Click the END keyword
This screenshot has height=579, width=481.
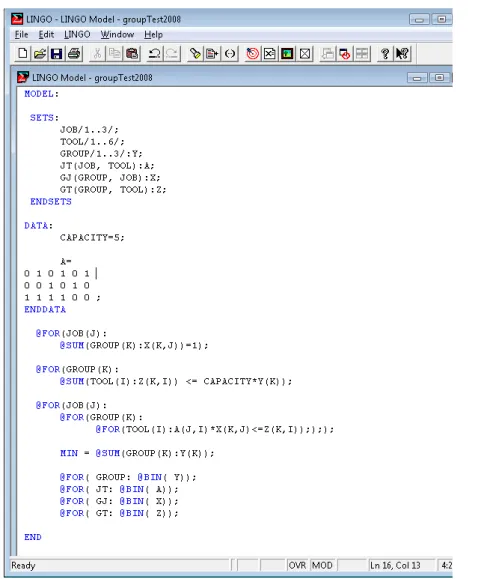tap(32, 537)
